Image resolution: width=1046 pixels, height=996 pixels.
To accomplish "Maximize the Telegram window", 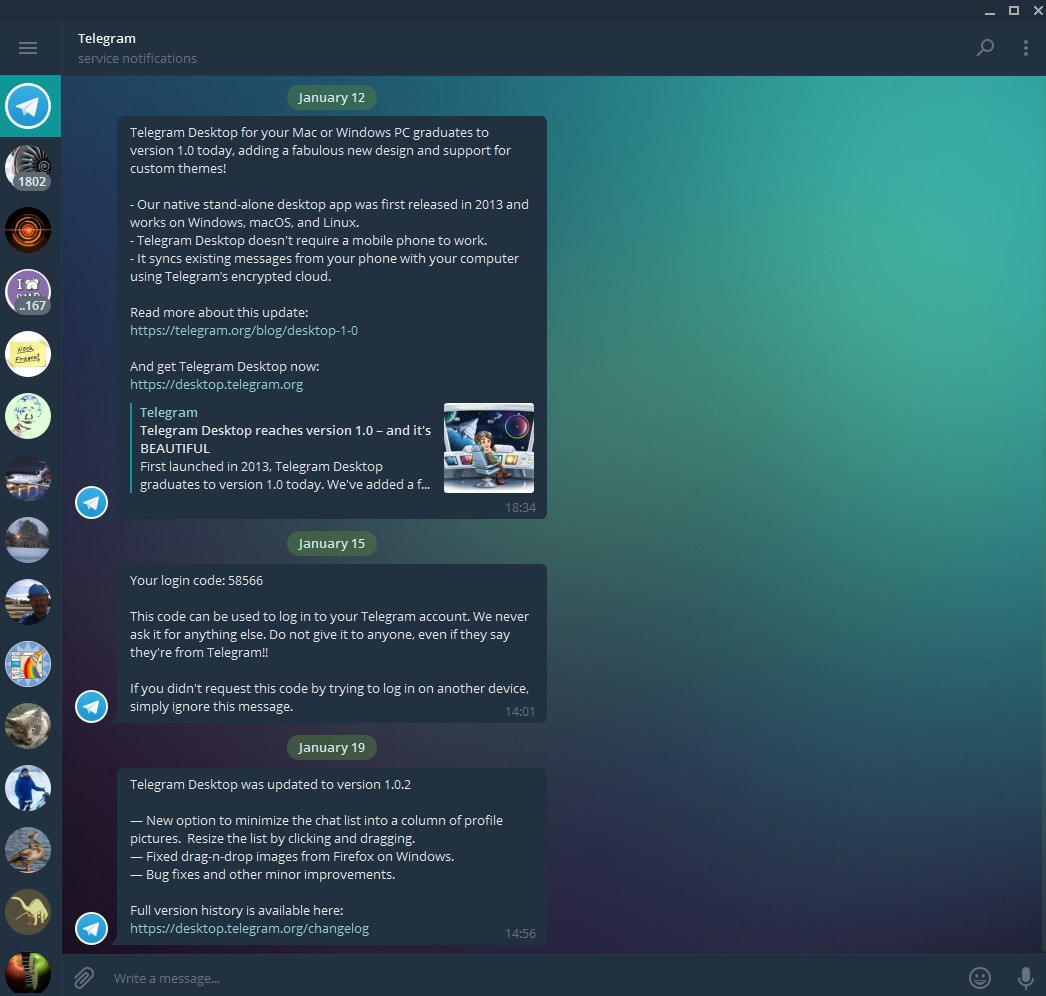I will click(1013, 10).
